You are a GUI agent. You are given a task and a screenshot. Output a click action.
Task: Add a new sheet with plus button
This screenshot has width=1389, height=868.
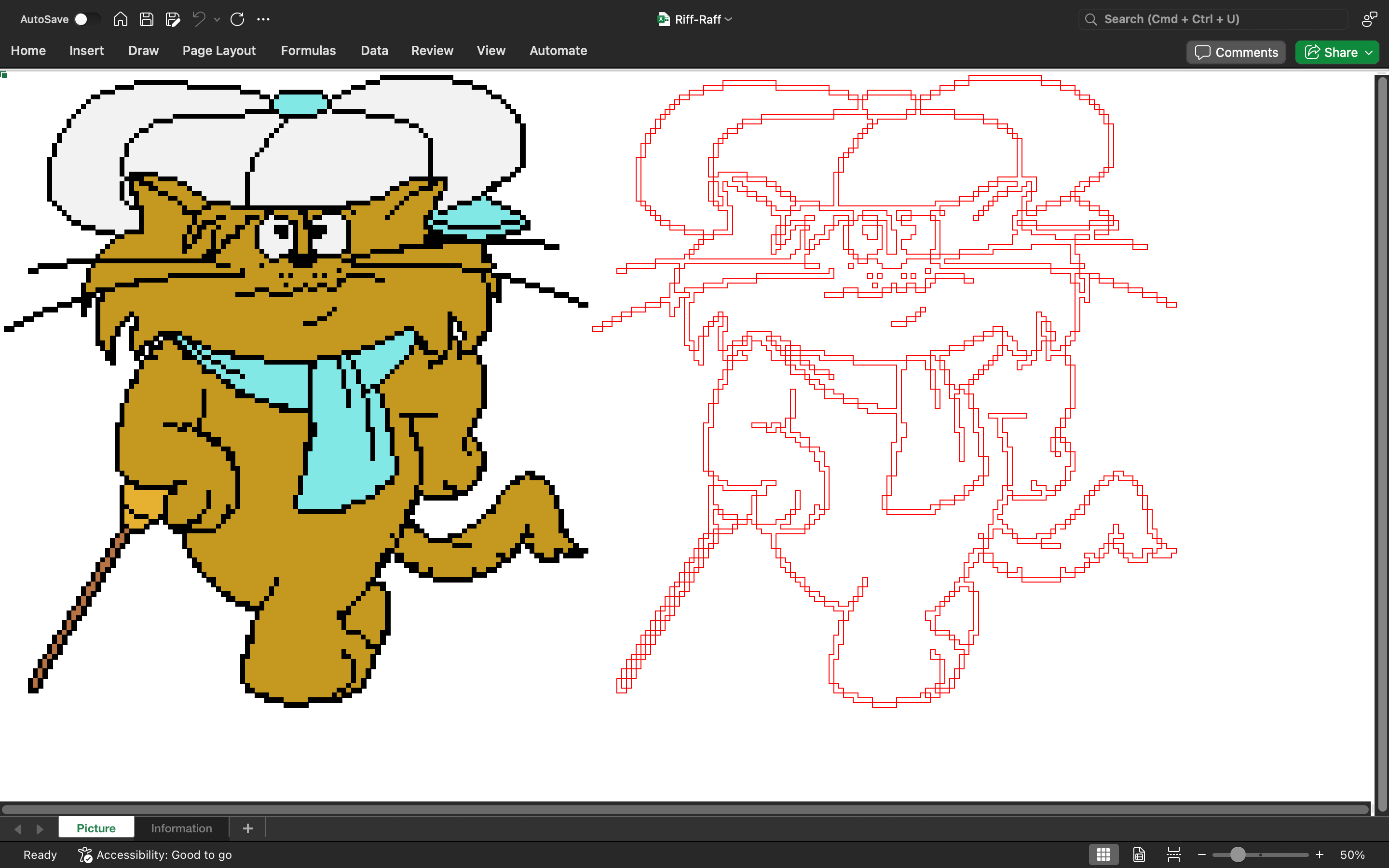248,828
